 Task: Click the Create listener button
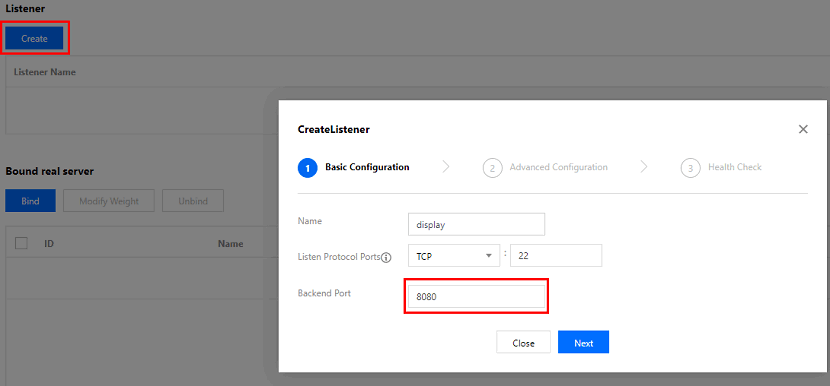34,38
